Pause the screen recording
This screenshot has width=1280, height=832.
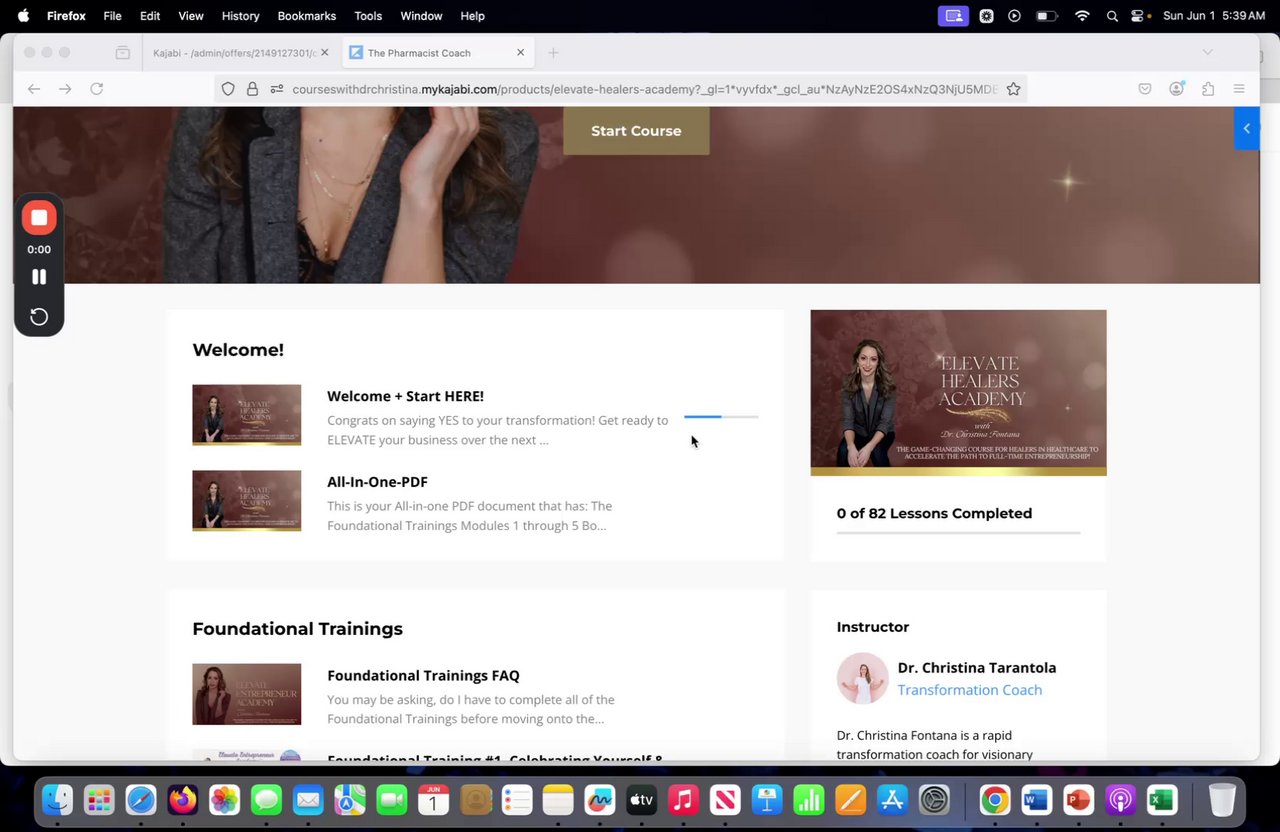pos(39,277)
